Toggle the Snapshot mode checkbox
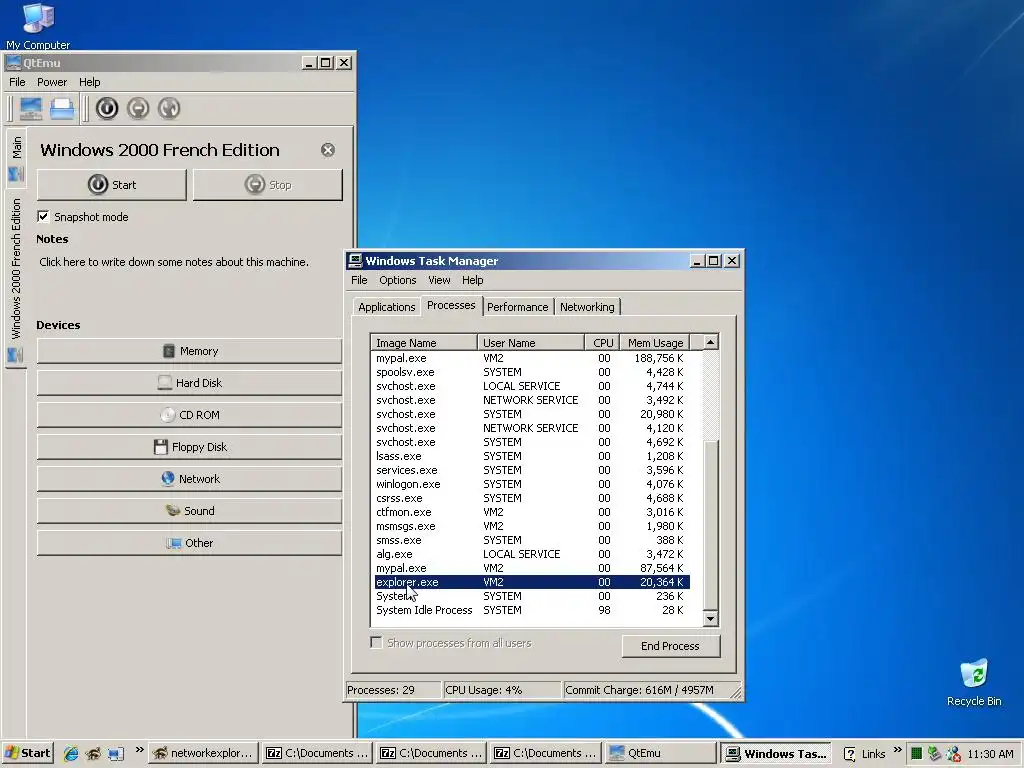This screenshot has width=1024, height=768. point(43,216)
